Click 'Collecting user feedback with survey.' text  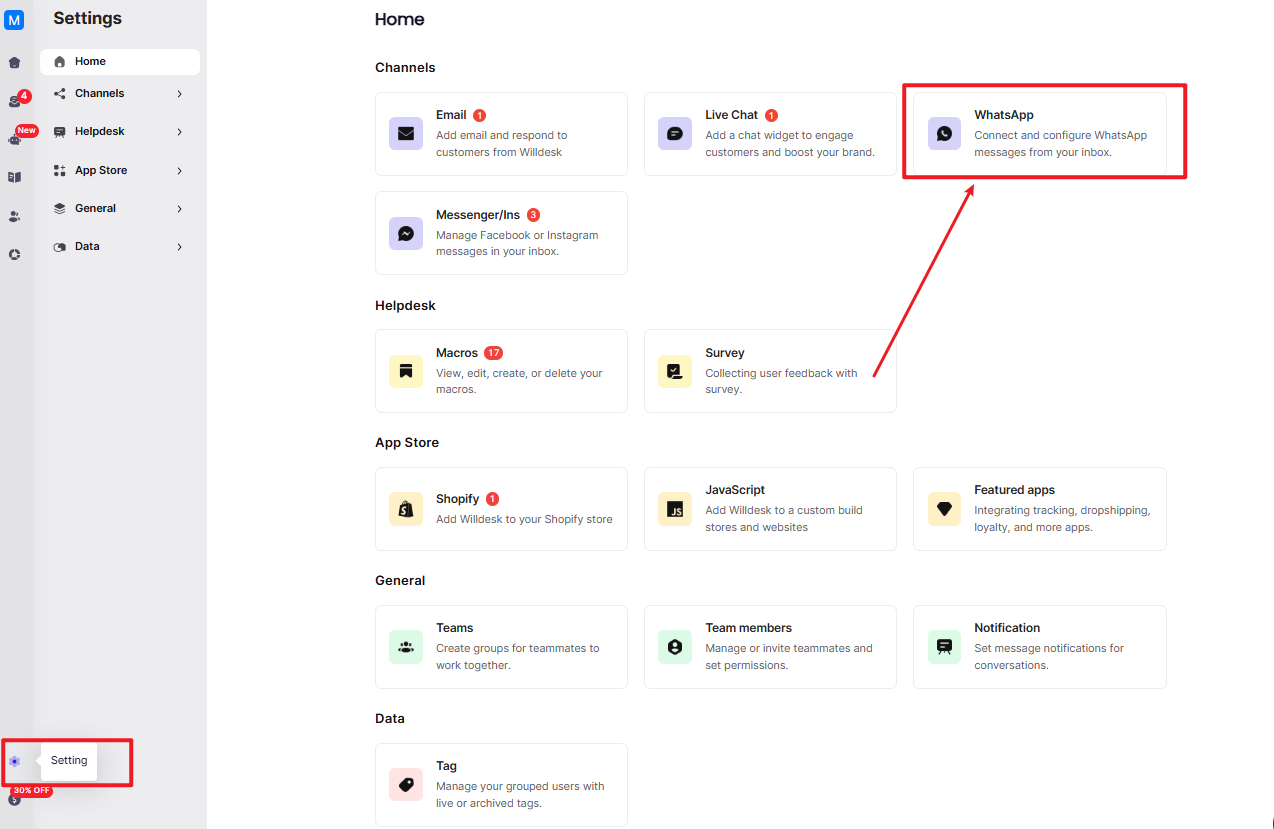(781, 381)
